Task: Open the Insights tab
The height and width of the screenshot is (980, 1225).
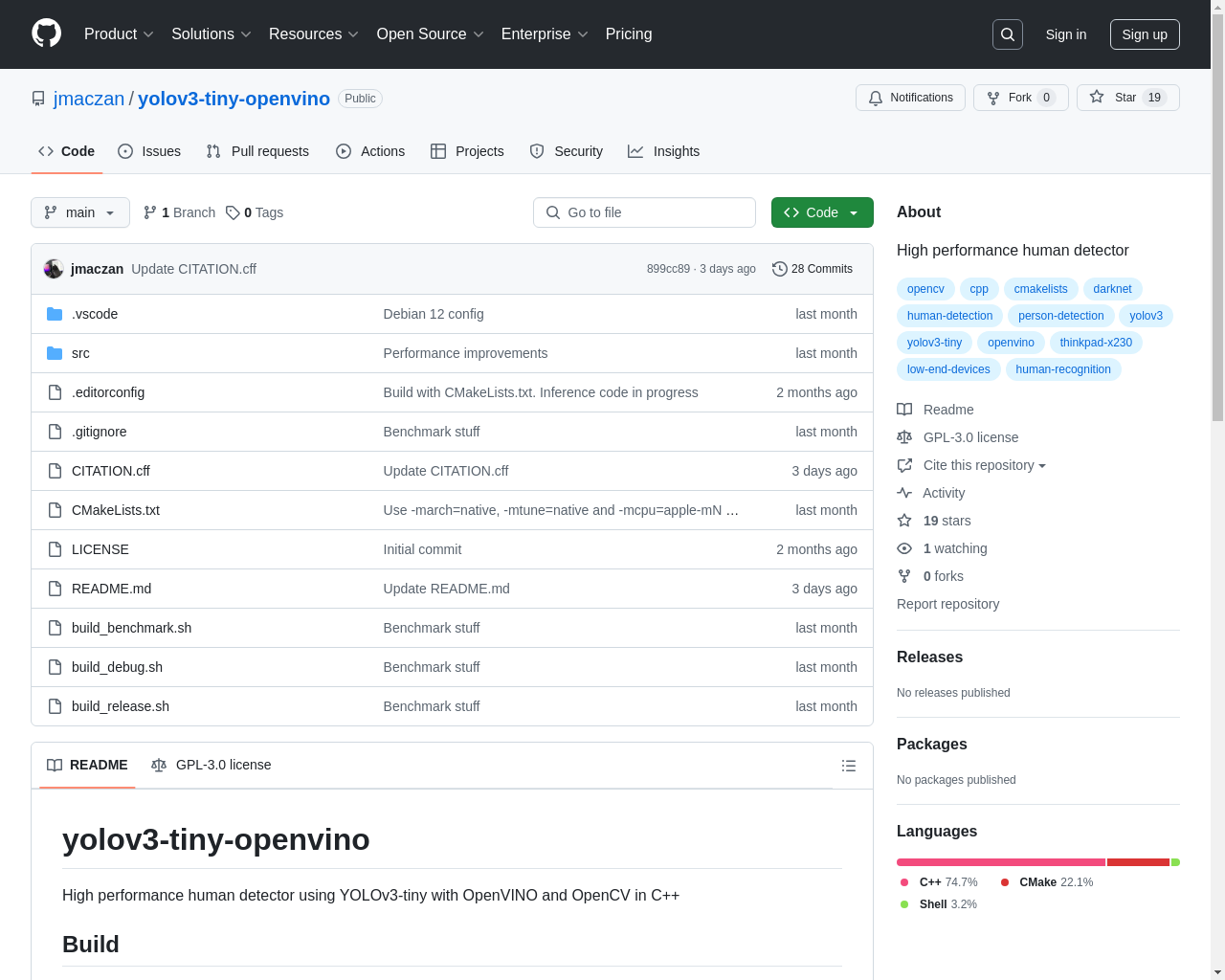Action: pos(664,151)
